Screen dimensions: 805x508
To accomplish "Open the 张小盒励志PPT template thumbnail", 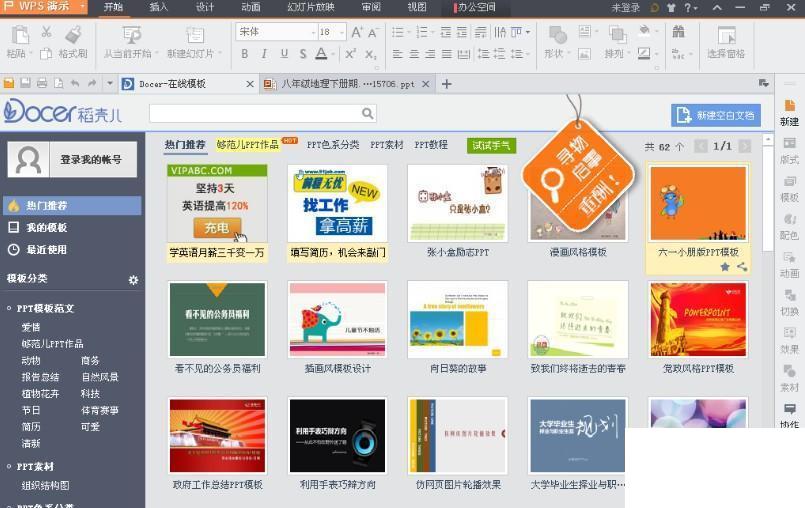I will 458,203.
